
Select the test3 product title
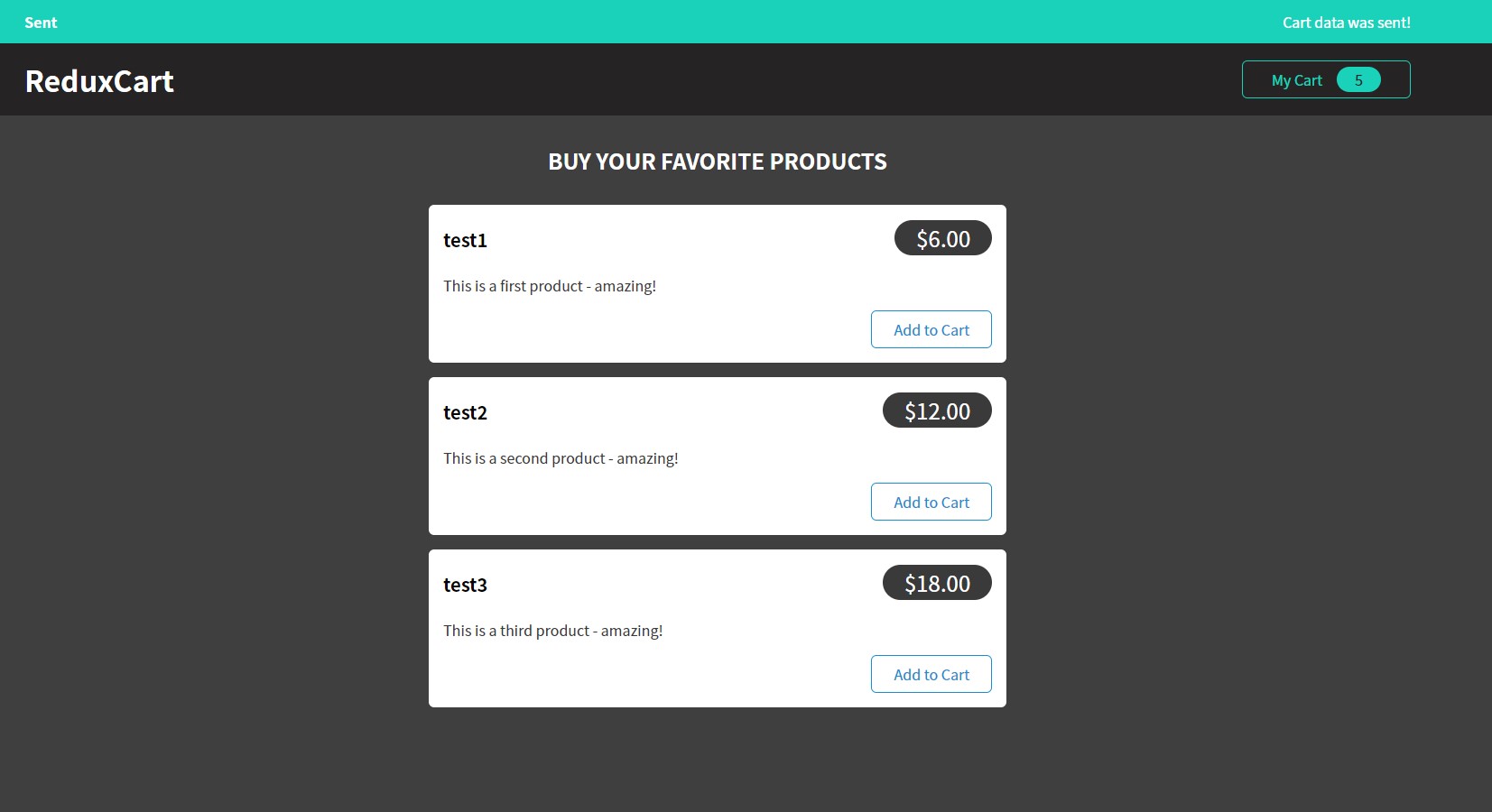click(465, 585)
